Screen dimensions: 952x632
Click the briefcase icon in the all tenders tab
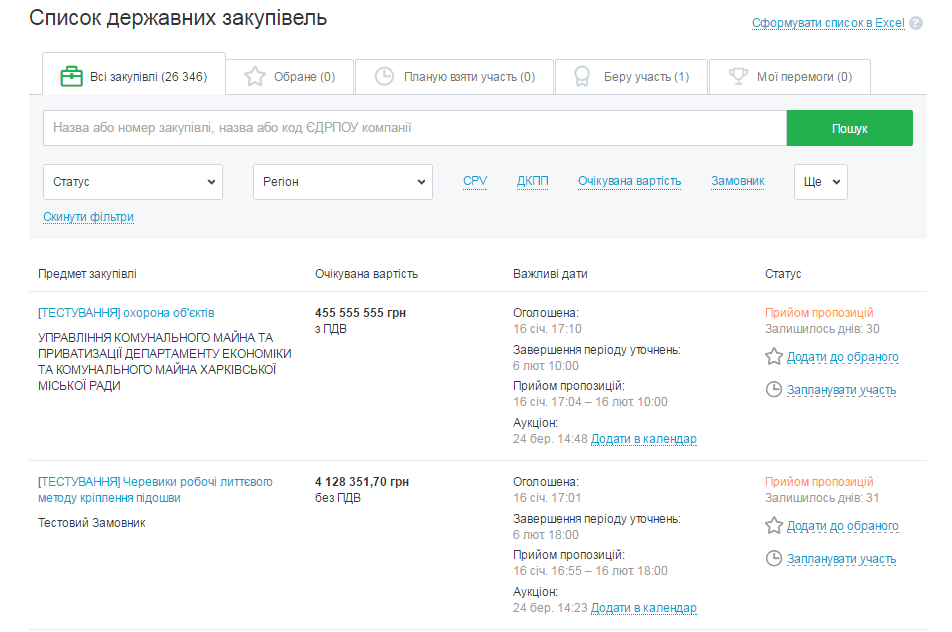[71, 77]
